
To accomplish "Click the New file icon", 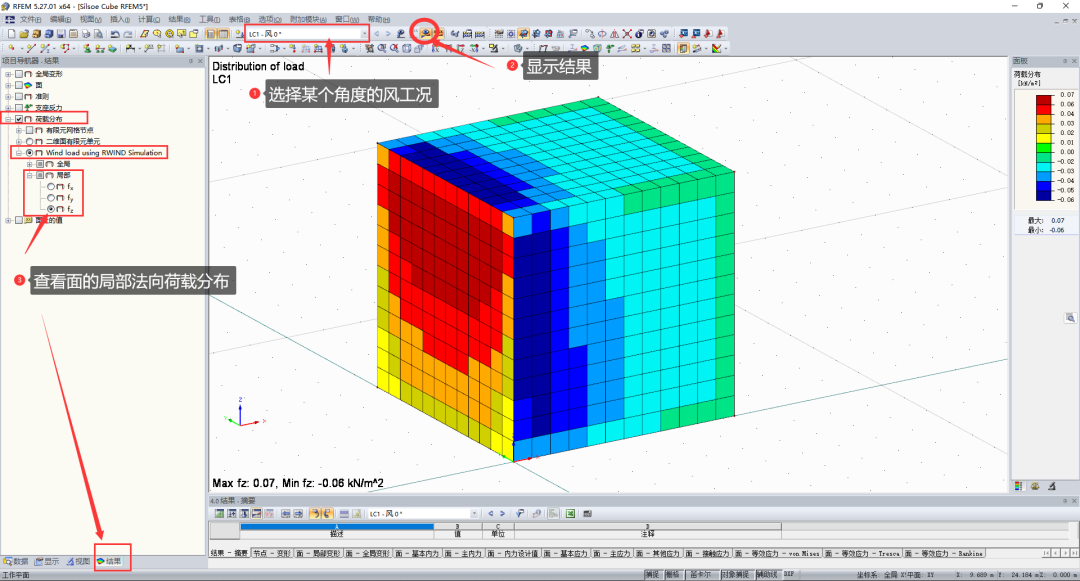I will point(12,34).
